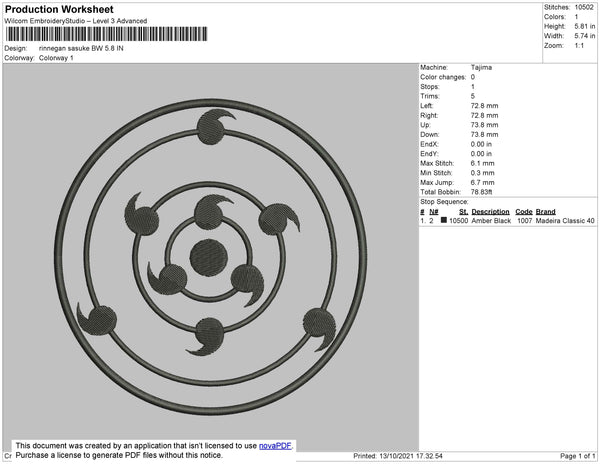Click the 'Description' column header
600x464 pixels.
pos(490,212)
